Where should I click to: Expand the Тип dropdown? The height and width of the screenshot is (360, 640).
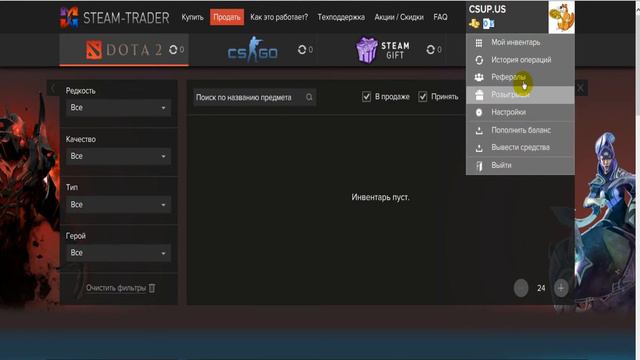(118, 204)
